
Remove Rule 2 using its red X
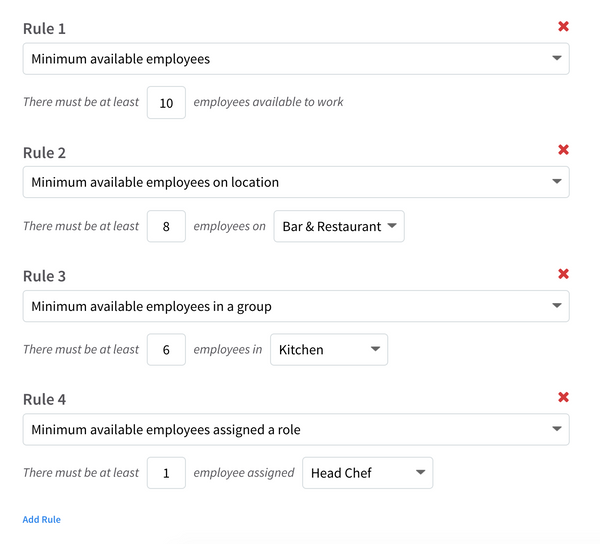(563, 150)
